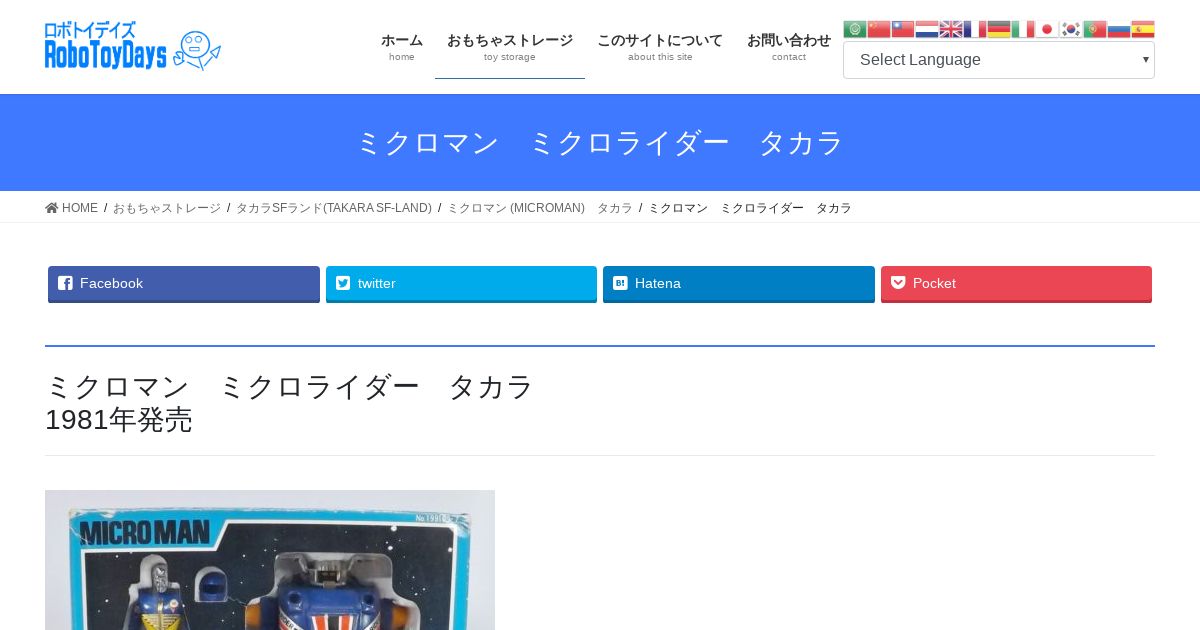Image resolution: width=1200 pixels, height=630 pixels.
Task: Choose the South Korean flag icon
Action: click(x=1071, y=29)
